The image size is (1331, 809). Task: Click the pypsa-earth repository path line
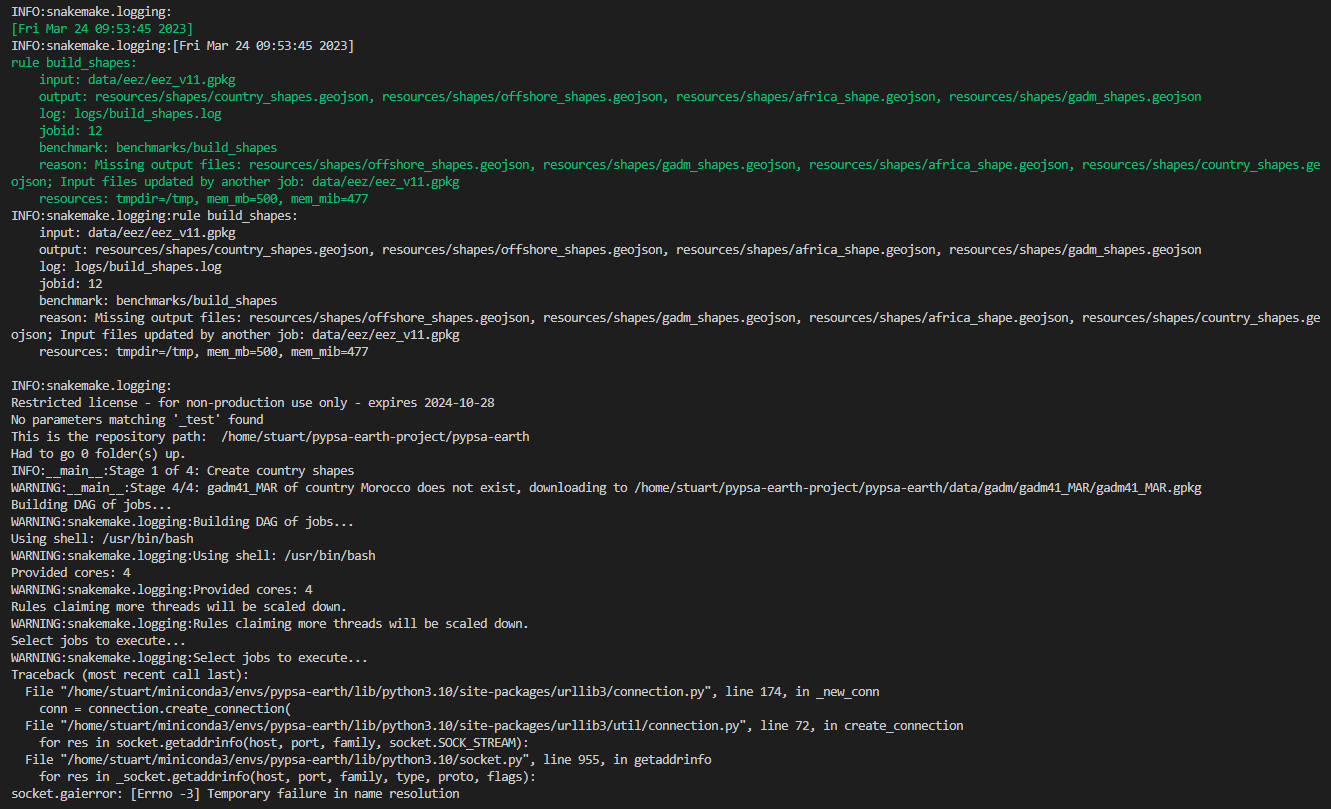[270, 436]
